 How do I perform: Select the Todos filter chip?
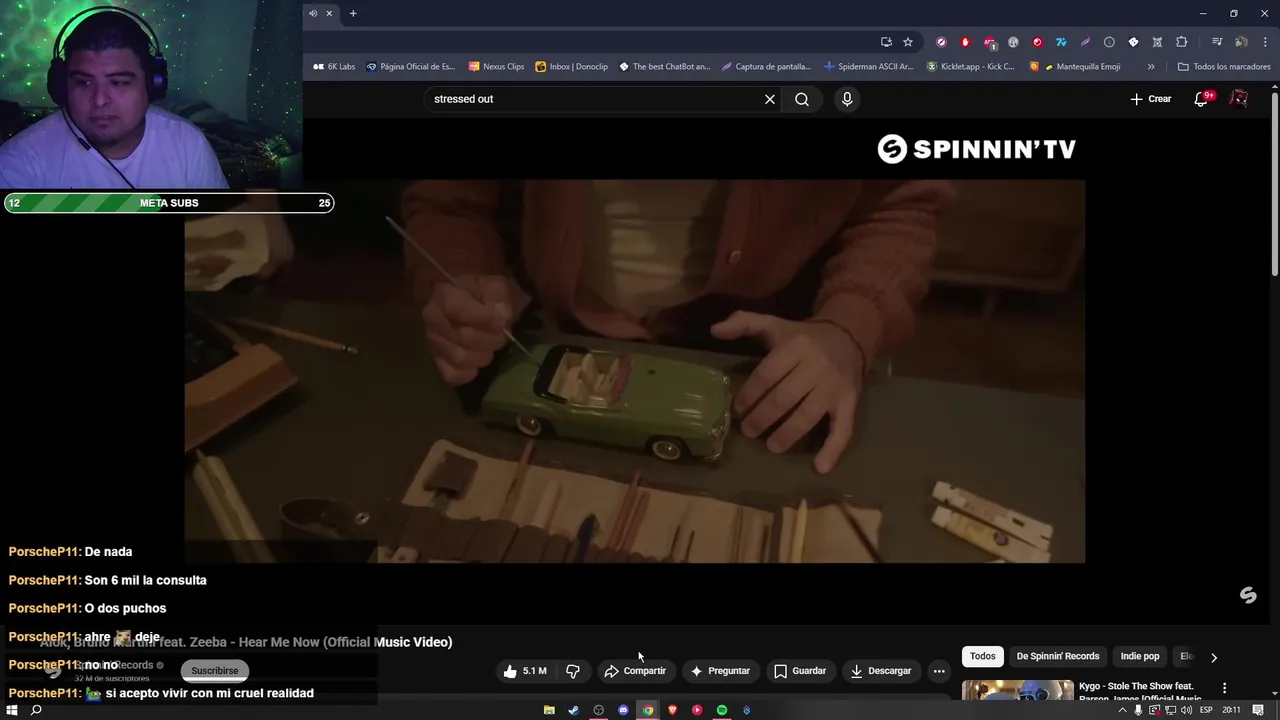coord(983,656)
